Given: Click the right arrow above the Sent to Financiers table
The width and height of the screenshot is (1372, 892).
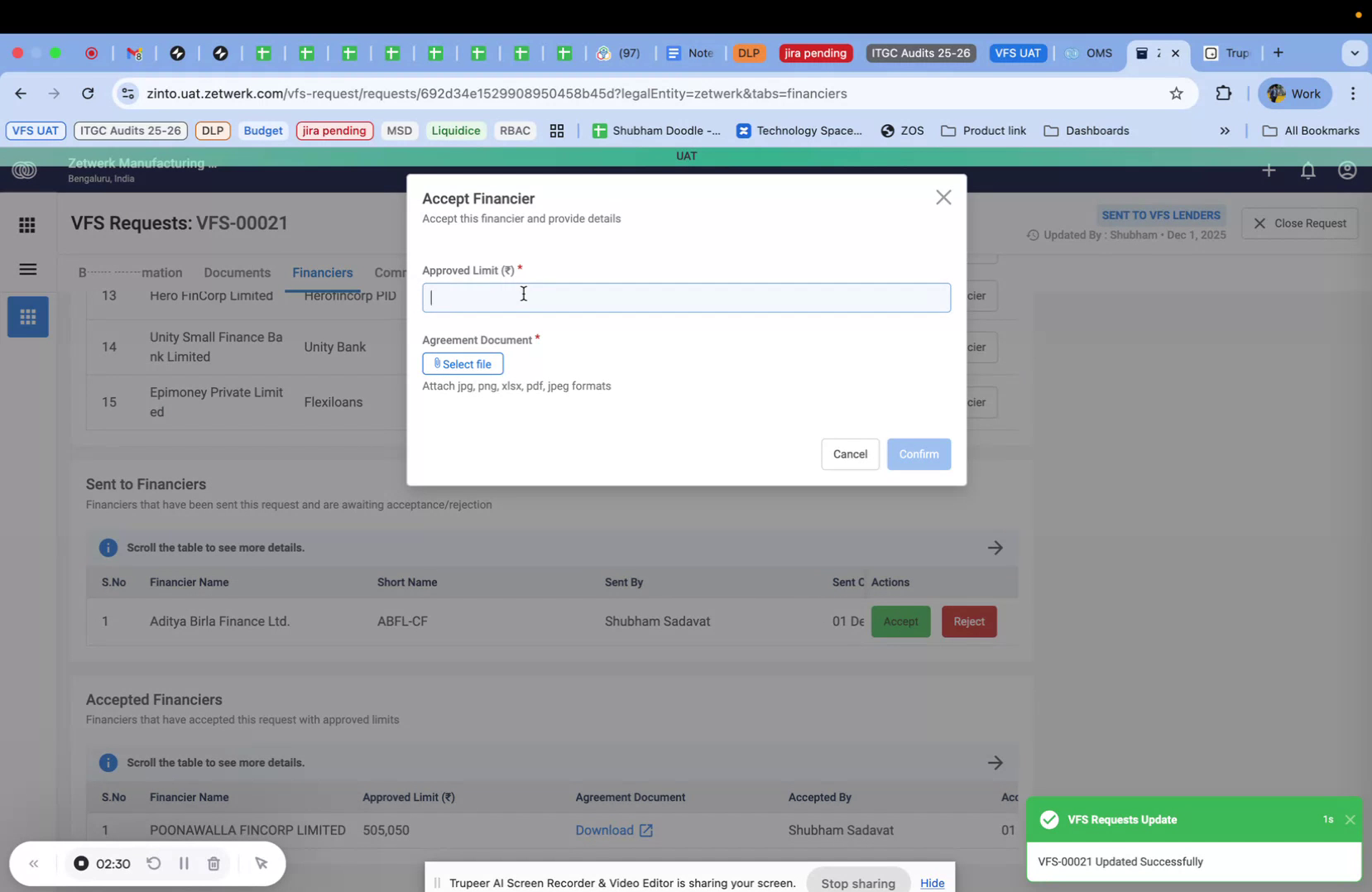Looking at the screenshot, I should (995, 547).
